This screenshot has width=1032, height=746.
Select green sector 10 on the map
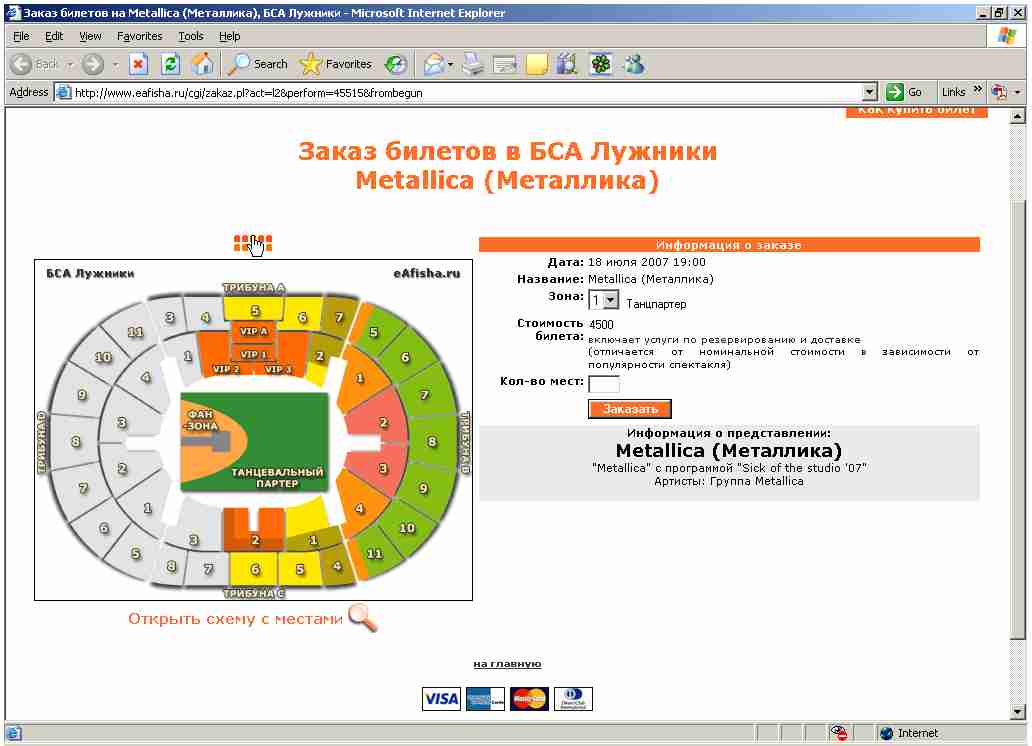point(408,527)
